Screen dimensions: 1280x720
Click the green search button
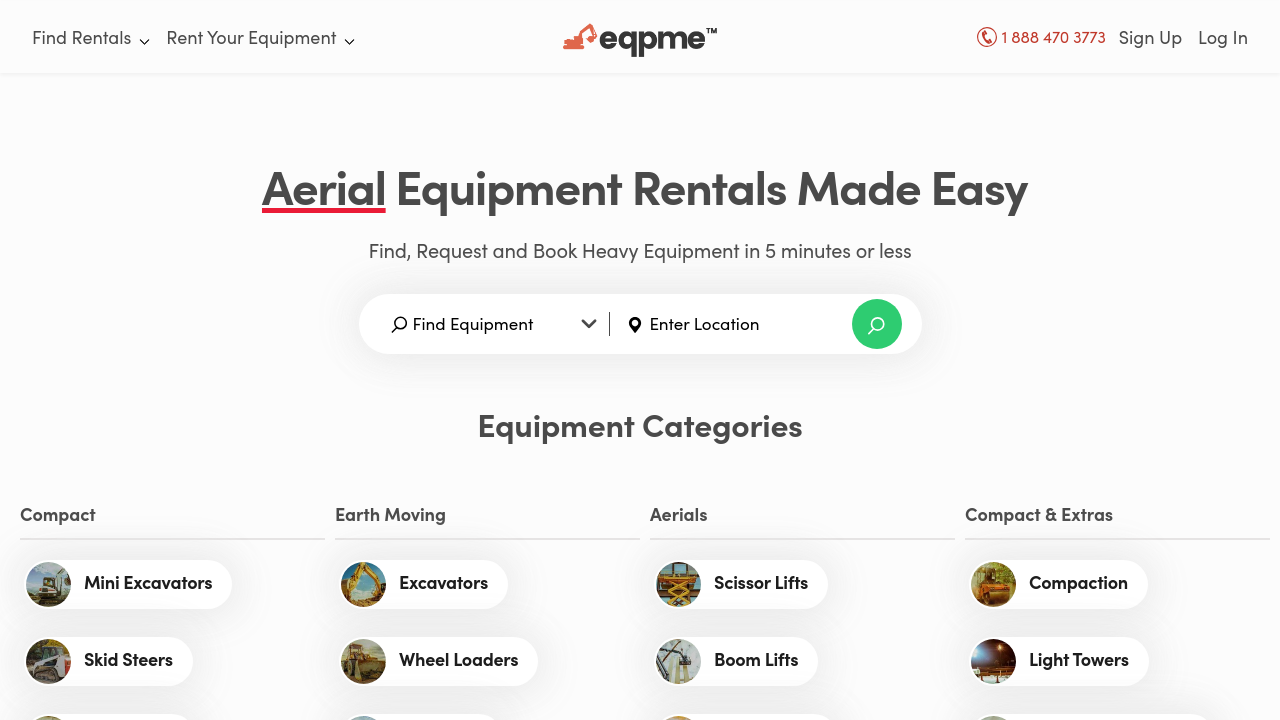[876, 324]
